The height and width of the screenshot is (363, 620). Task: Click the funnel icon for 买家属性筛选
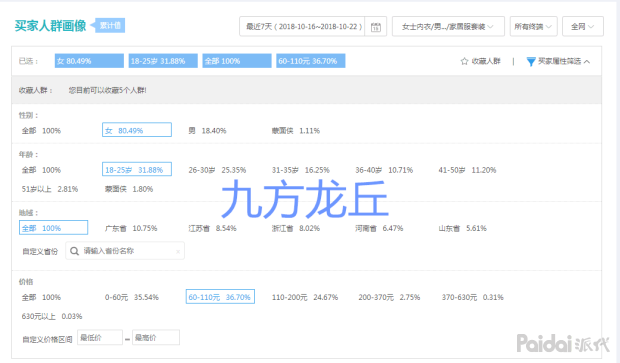click(531, 62)
